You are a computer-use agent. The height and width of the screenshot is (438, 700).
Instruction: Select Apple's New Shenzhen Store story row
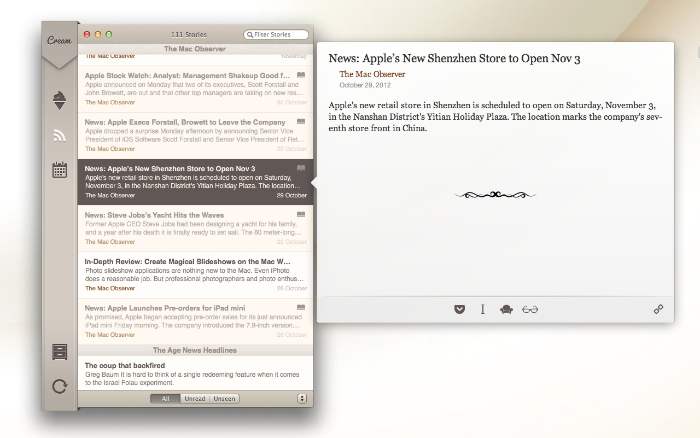(196, 182)
